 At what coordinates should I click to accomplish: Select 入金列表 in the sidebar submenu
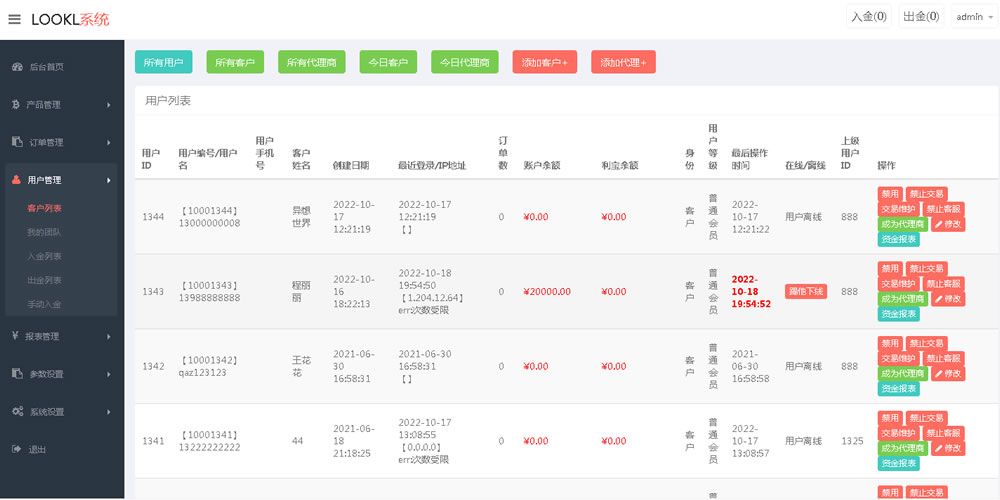click(44, 256)
